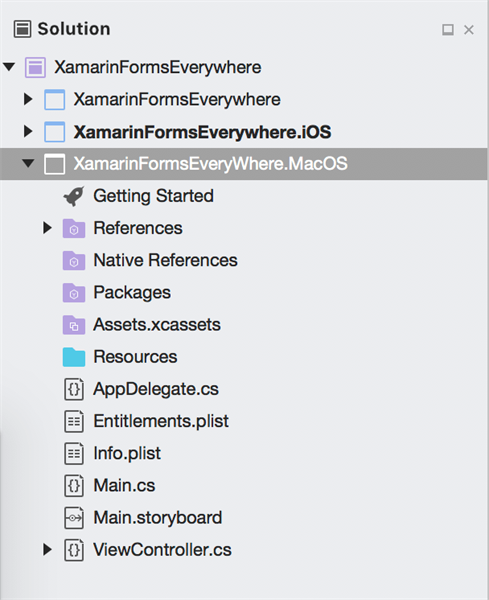Click the ViewController.cs file icon

[x=74, y=550]
